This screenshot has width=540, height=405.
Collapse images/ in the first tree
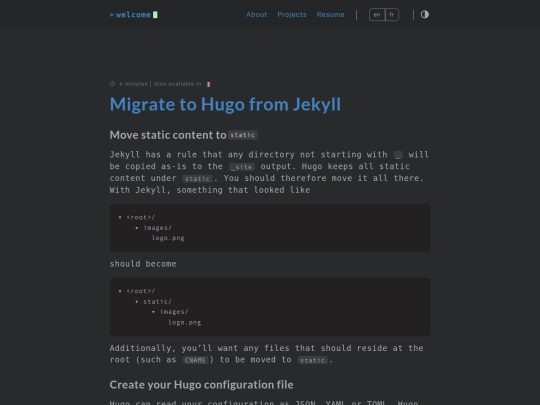click(137, 228)
